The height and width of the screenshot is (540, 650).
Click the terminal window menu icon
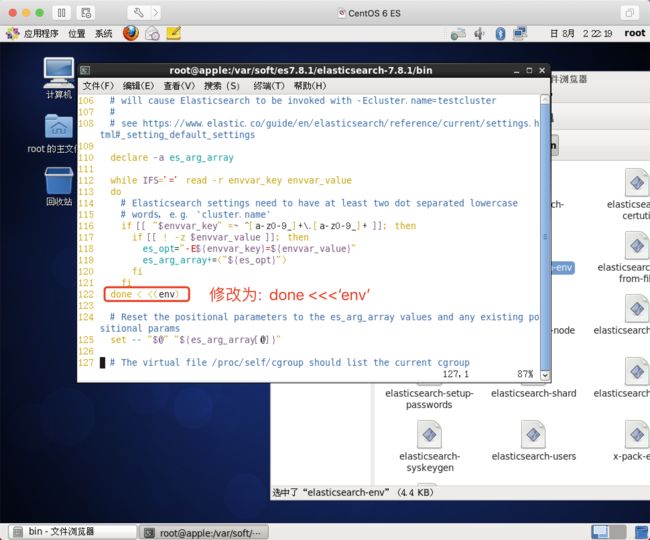point(85,70)
